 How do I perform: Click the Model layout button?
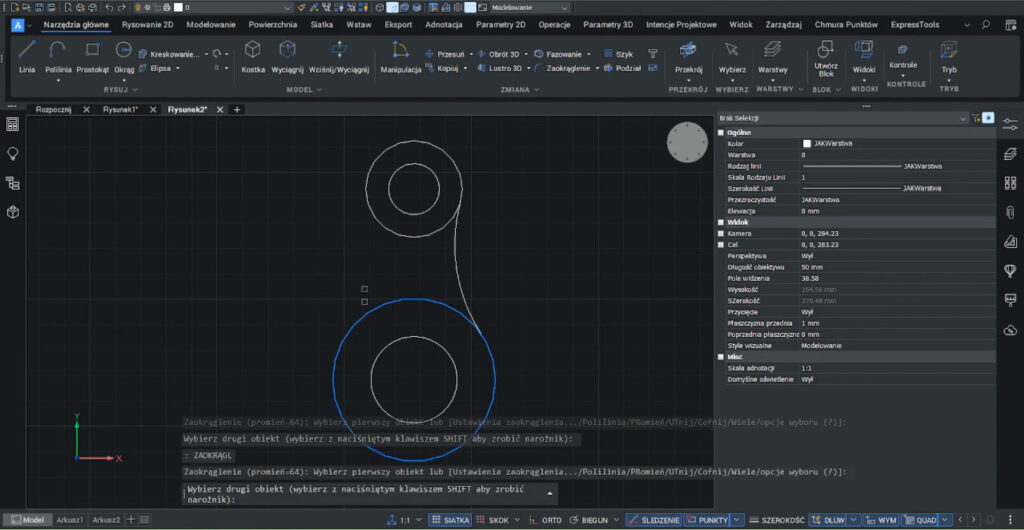click(29, 520)
